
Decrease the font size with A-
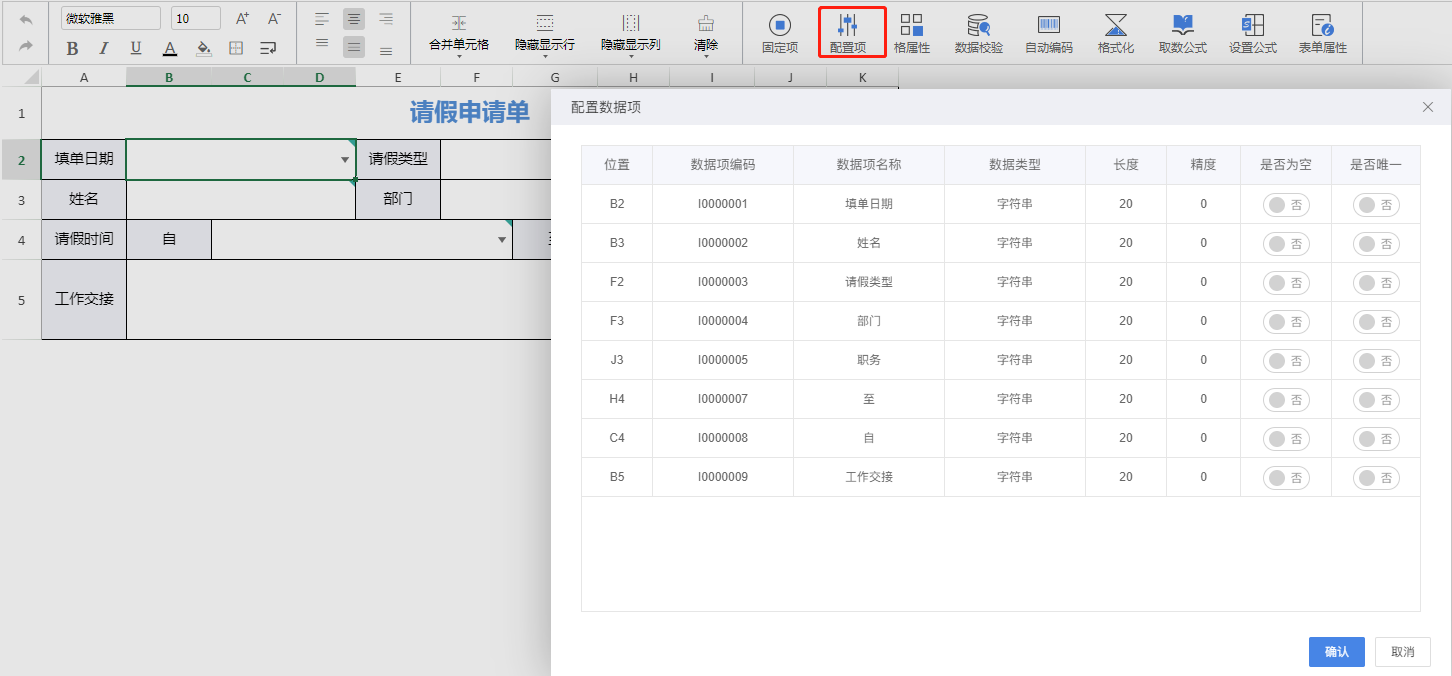tap(274, 18)
